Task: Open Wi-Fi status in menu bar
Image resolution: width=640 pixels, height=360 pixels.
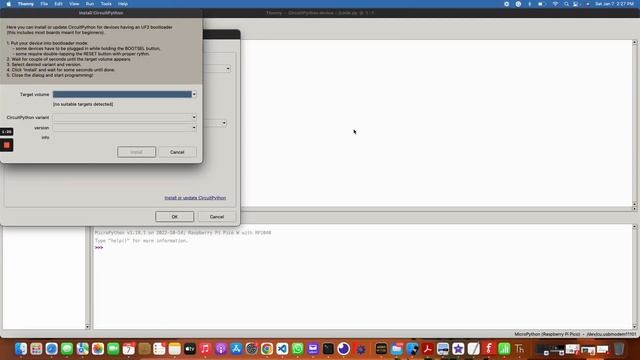Action: click(555, 4)
